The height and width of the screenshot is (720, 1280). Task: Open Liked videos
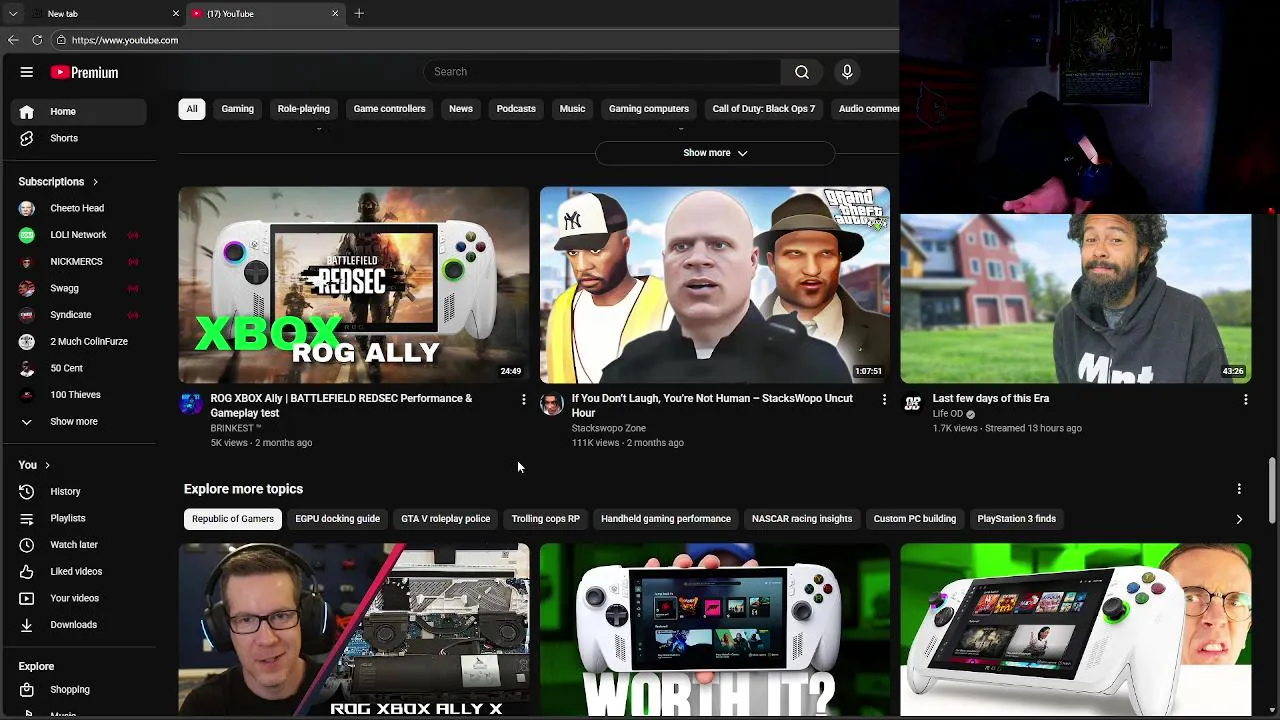coord(78,571)
